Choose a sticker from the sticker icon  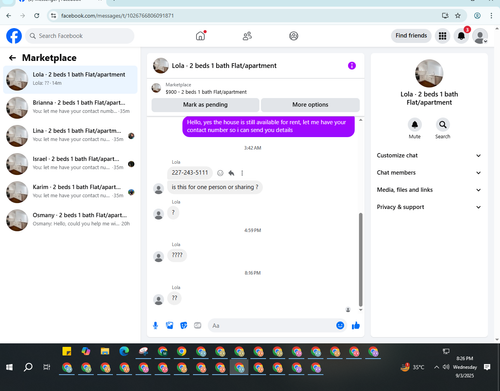pos(184,325)
